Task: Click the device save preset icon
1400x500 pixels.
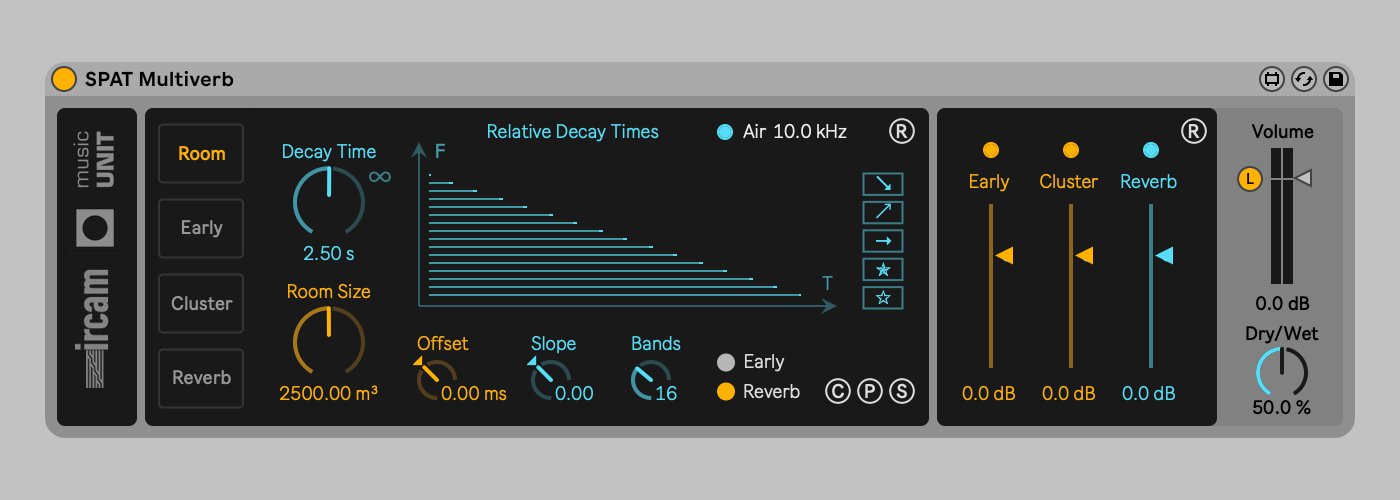Action: (x=1335, y=80)
